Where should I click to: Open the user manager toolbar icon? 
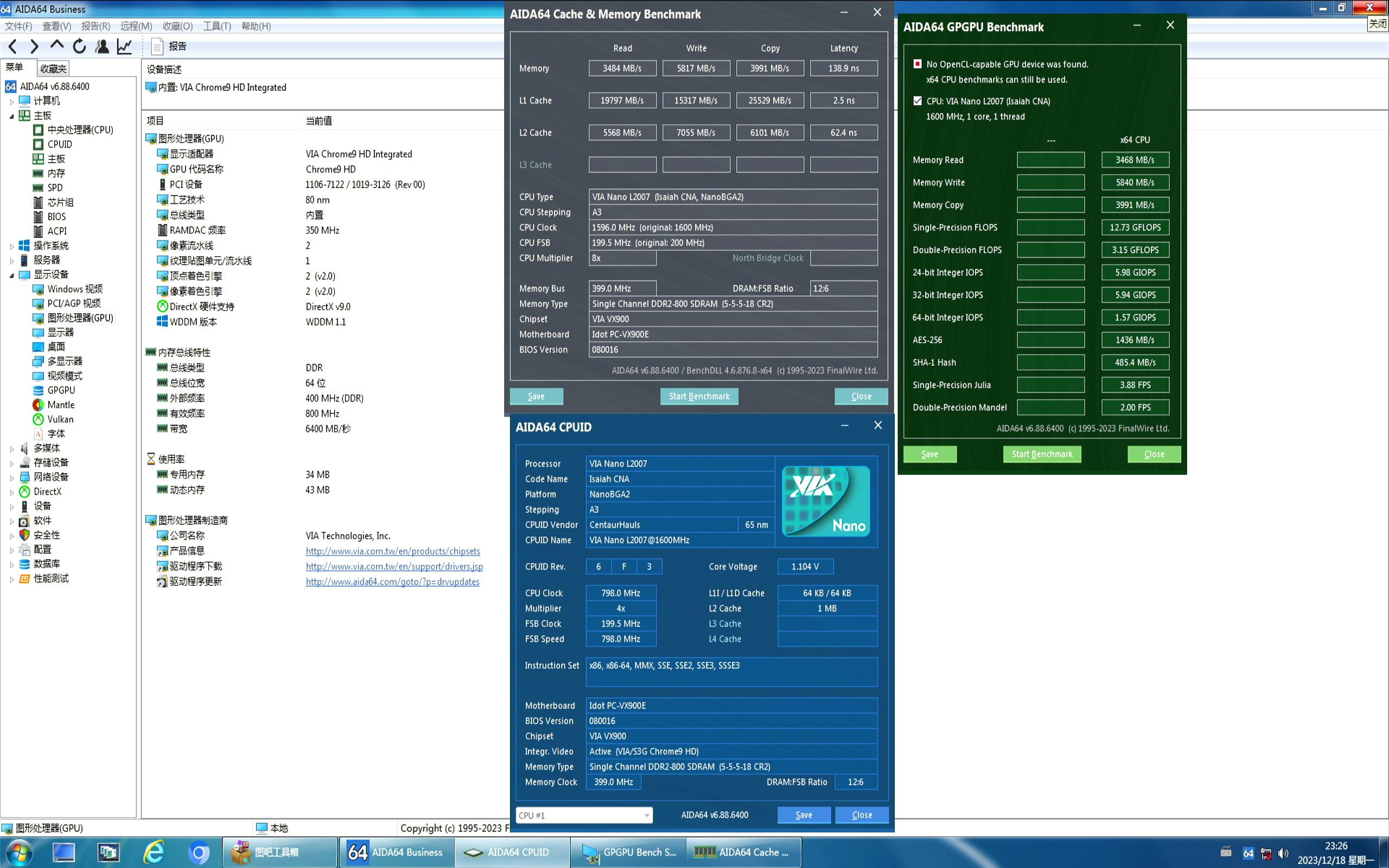tap(102, 47)
